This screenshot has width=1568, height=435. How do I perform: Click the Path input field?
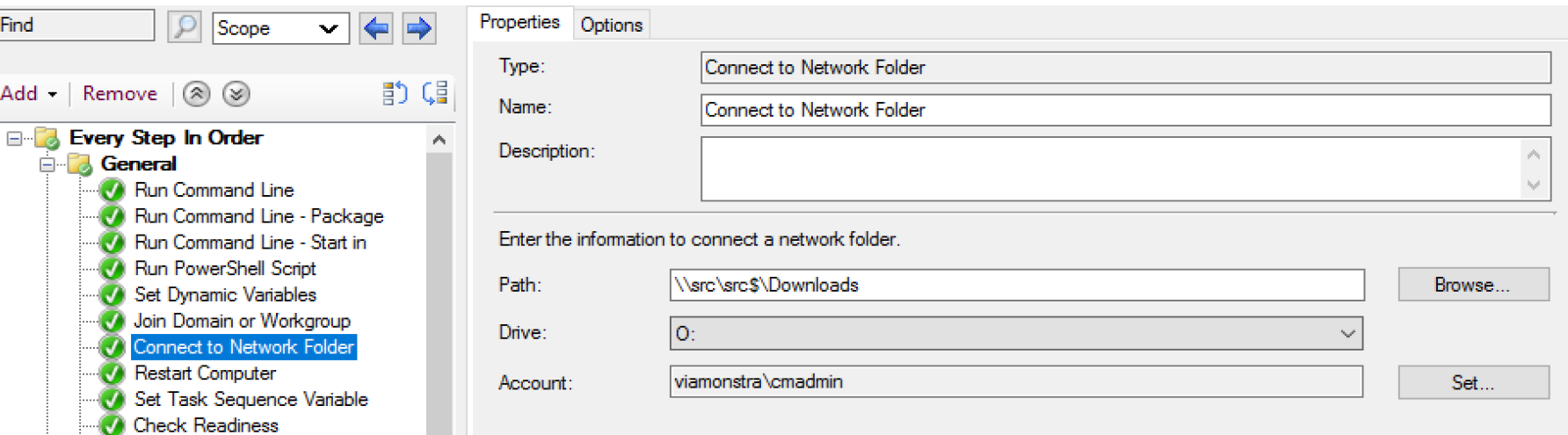pos(1016,285)
